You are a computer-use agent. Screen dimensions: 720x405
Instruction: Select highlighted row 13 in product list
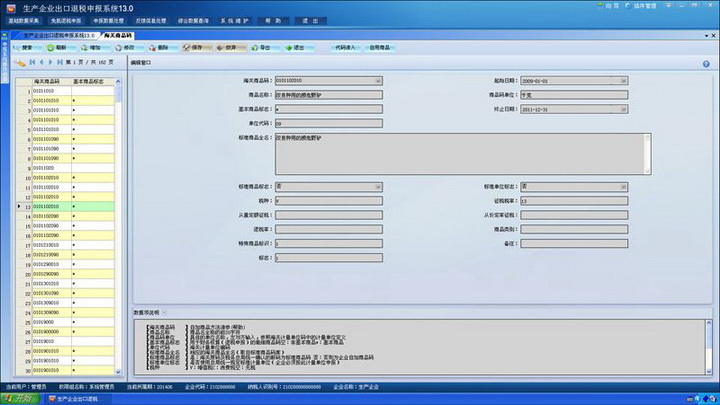pyautogui.click(x=65, y=207)
